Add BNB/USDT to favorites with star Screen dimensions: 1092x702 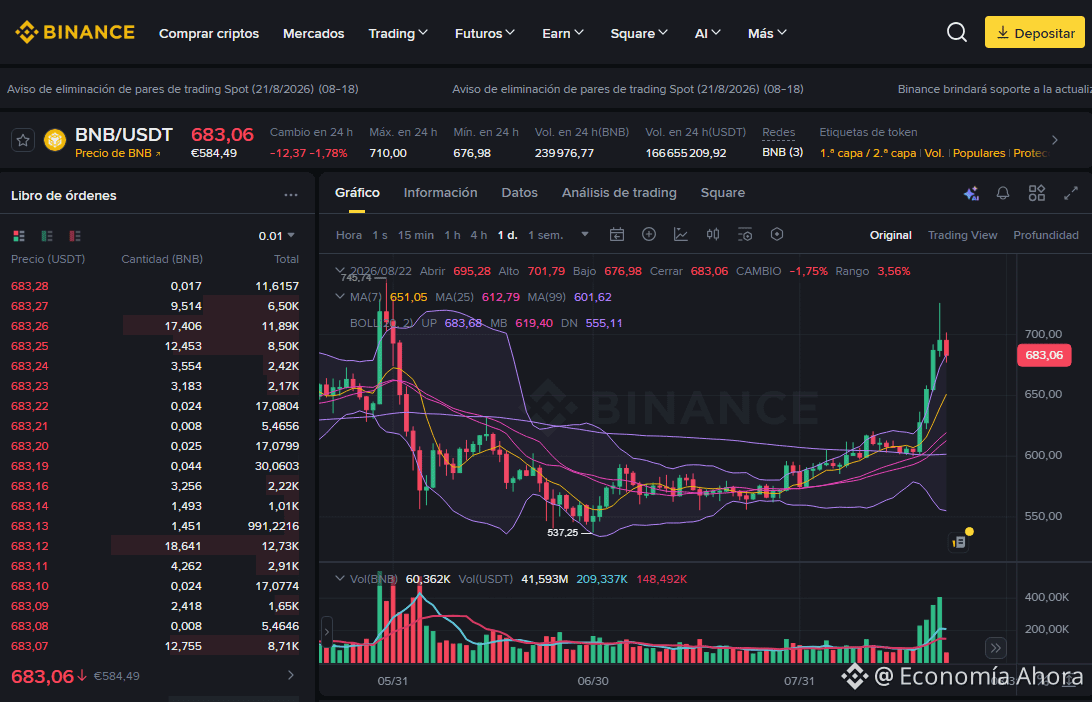tap(23, 141)
